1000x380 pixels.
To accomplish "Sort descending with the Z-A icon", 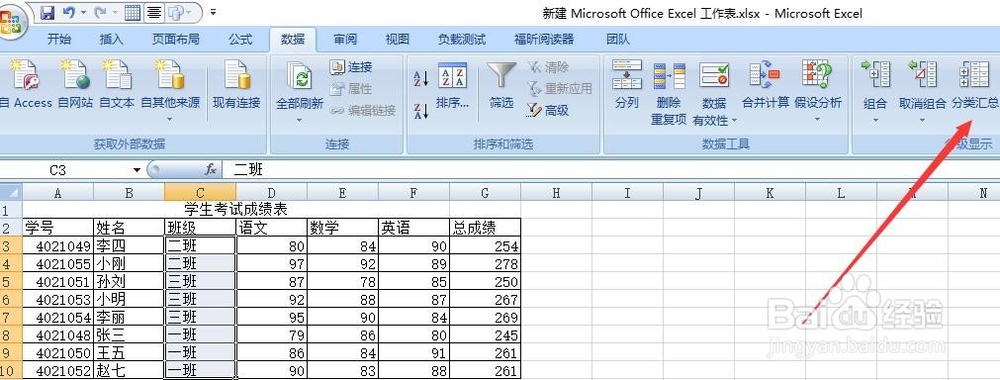I will point(421,111).
